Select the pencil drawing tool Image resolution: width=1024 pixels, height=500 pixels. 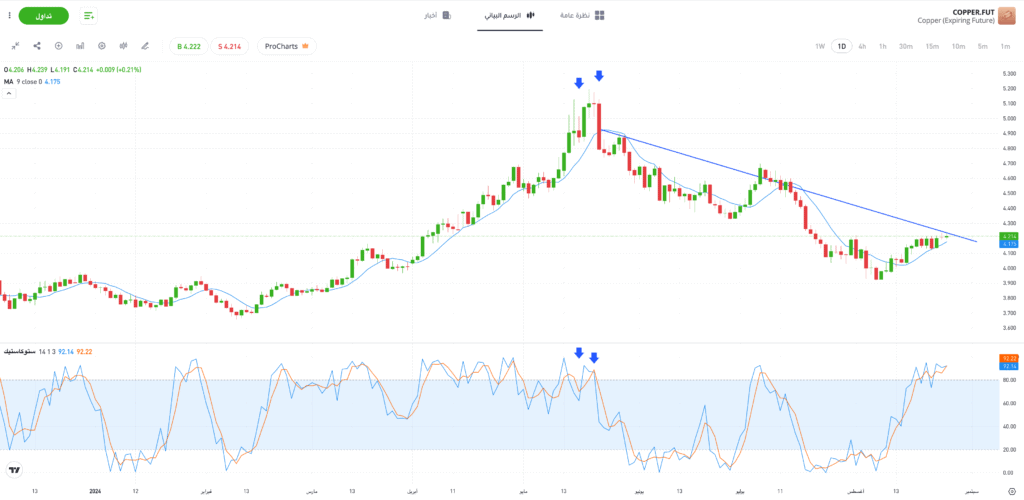click(145, 46)
